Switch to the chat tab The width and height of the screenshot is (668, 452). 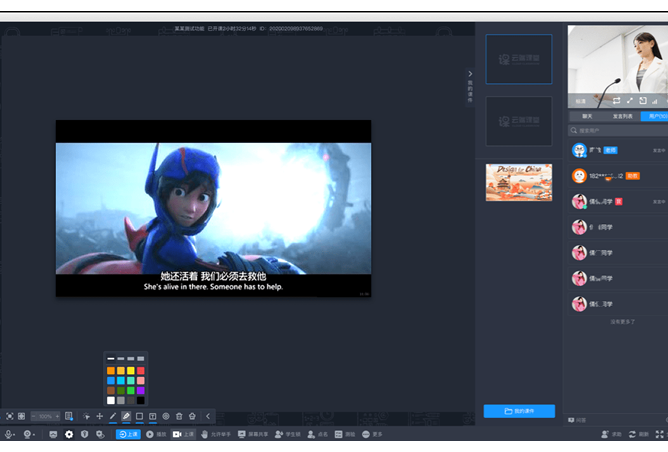587,116
